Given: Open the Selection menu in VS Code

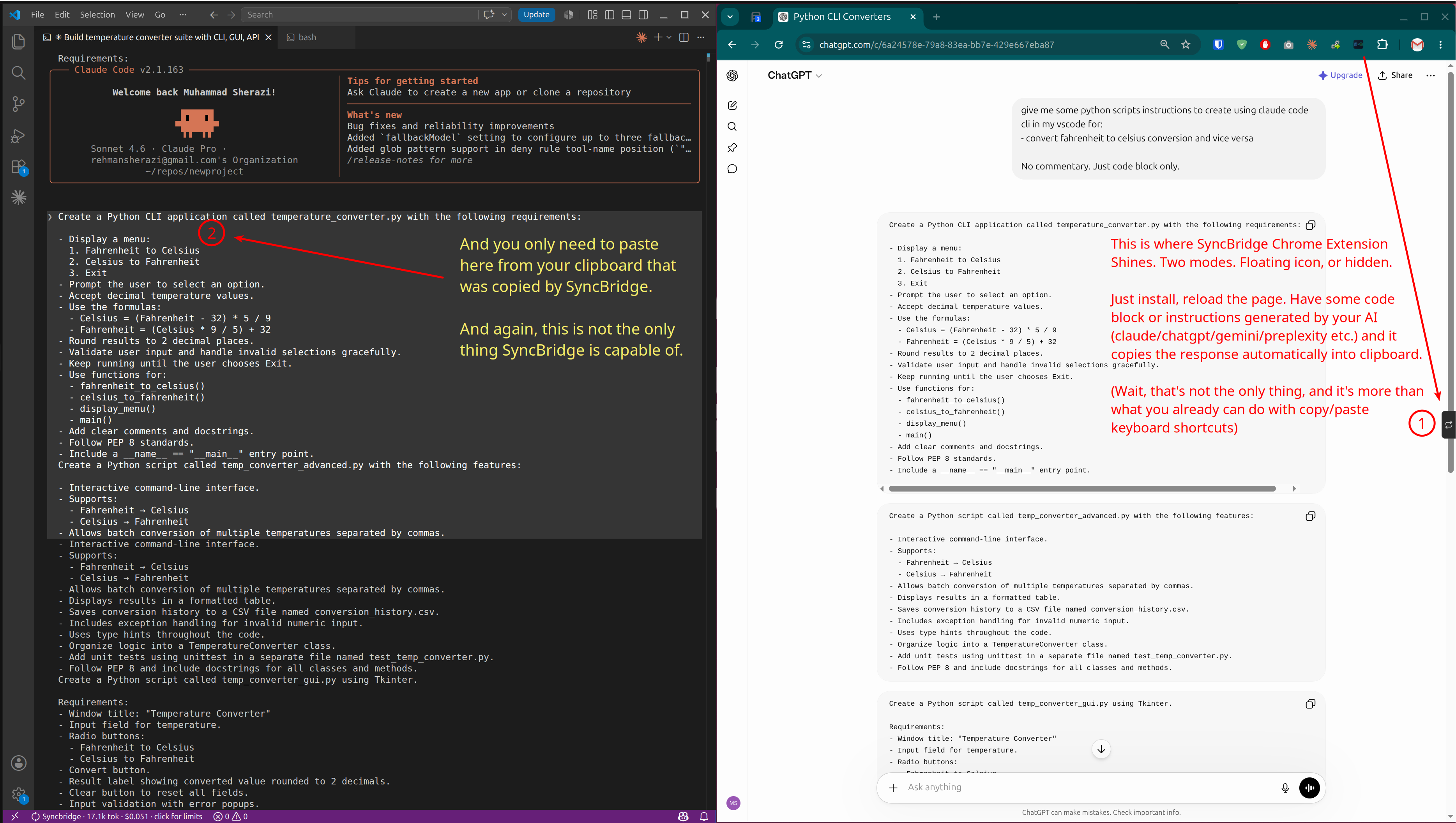Looking at the screenshot, I should 97,15.
